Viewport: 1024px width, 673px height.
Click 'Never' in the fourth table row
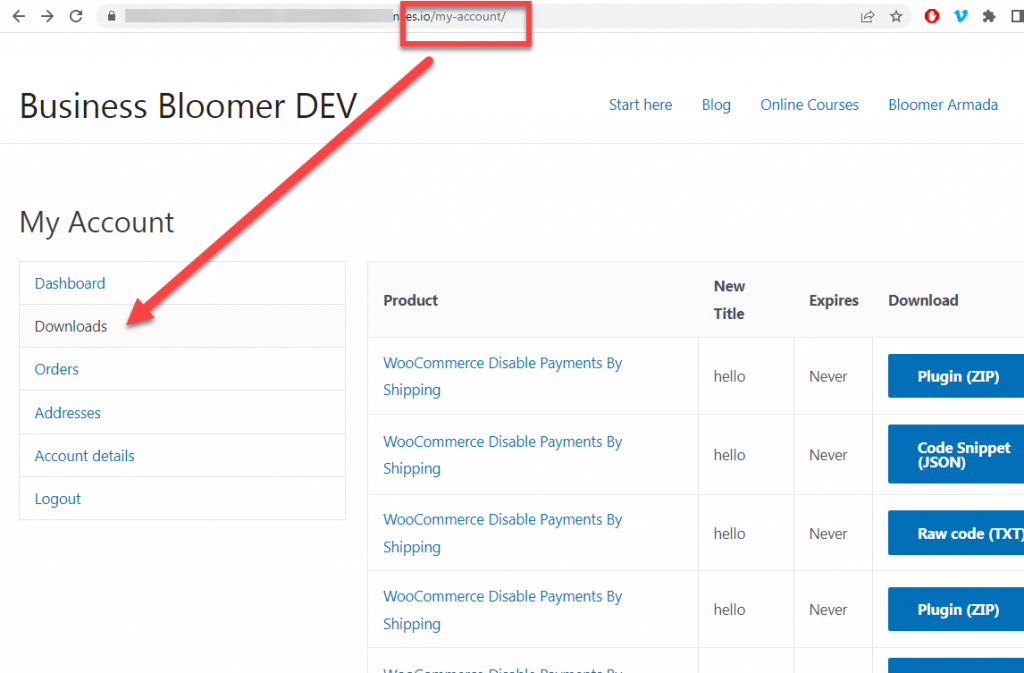click(x=828, y=610)
